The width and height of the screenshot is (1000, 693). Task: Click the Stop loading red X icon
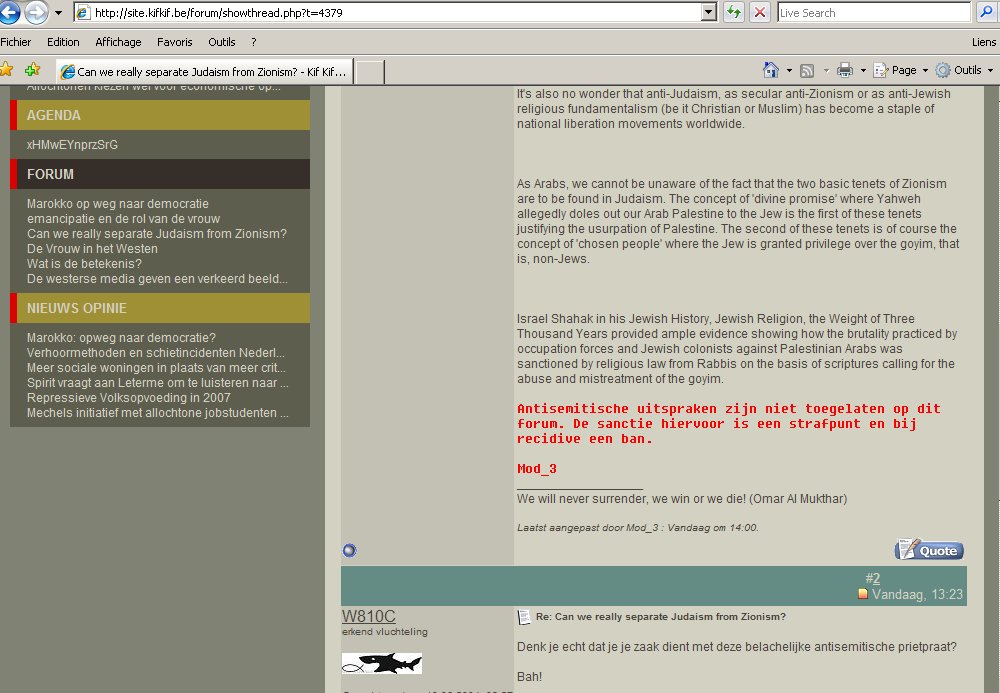click(760, 13)
